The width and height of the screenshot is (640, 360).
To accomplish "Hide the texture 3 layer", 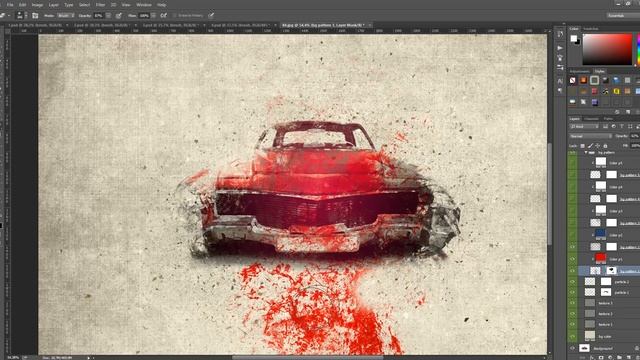I will tap(573, 303).
